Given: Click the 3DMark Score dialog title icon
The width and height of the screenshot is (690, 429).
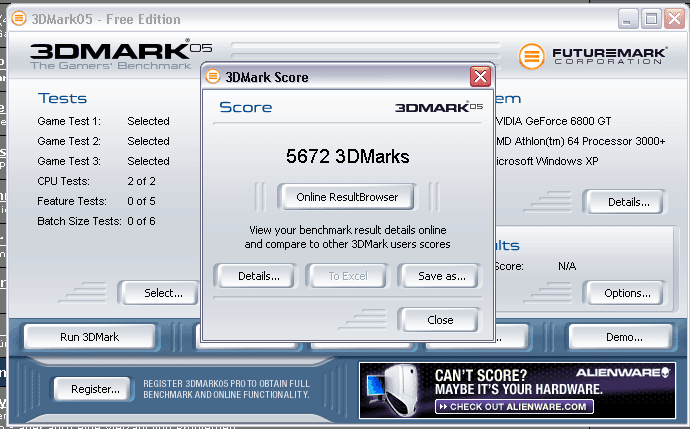Looking at the screenshot, I should 213,77.
